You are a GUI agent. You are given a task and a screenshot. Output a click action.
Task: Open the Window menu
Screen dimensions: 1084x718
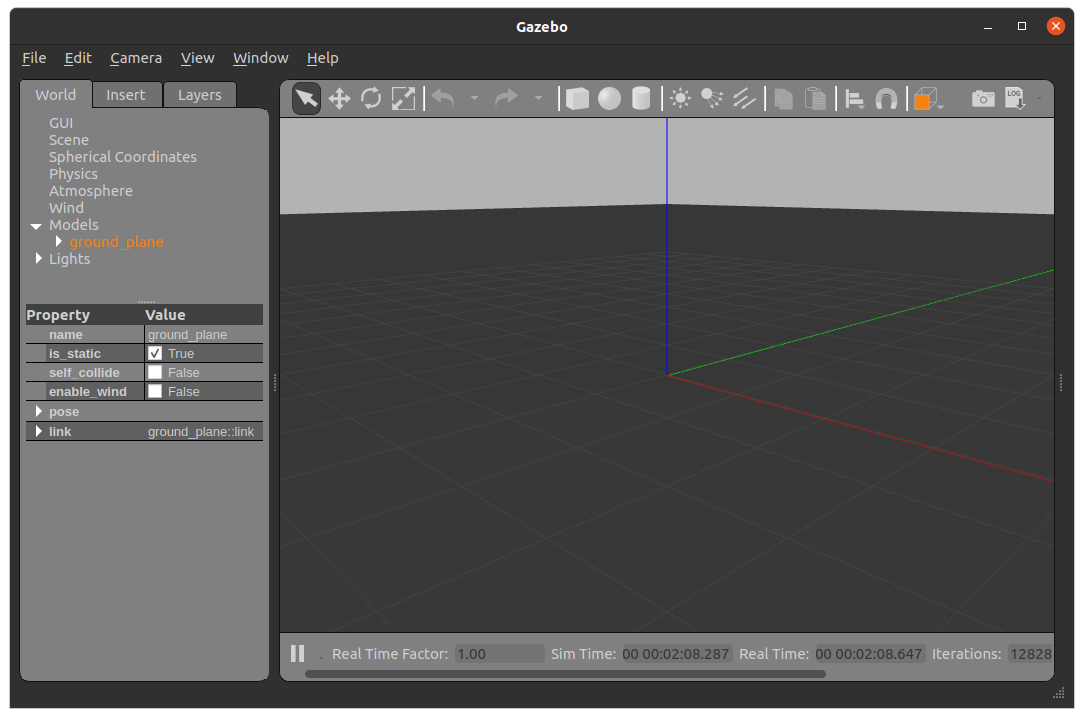coord(260,58)
